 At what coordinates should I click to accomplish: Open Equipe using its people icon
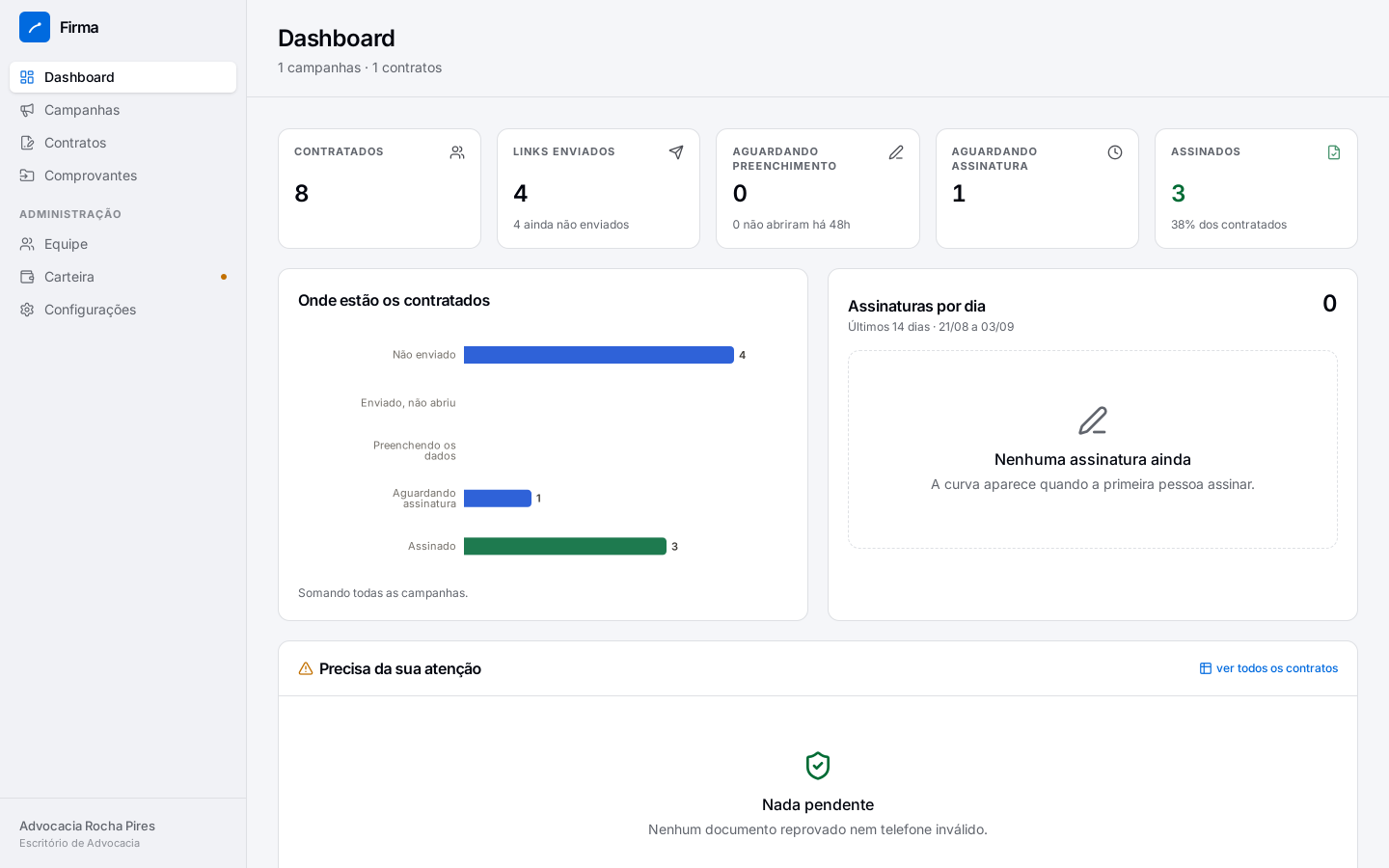27,244
